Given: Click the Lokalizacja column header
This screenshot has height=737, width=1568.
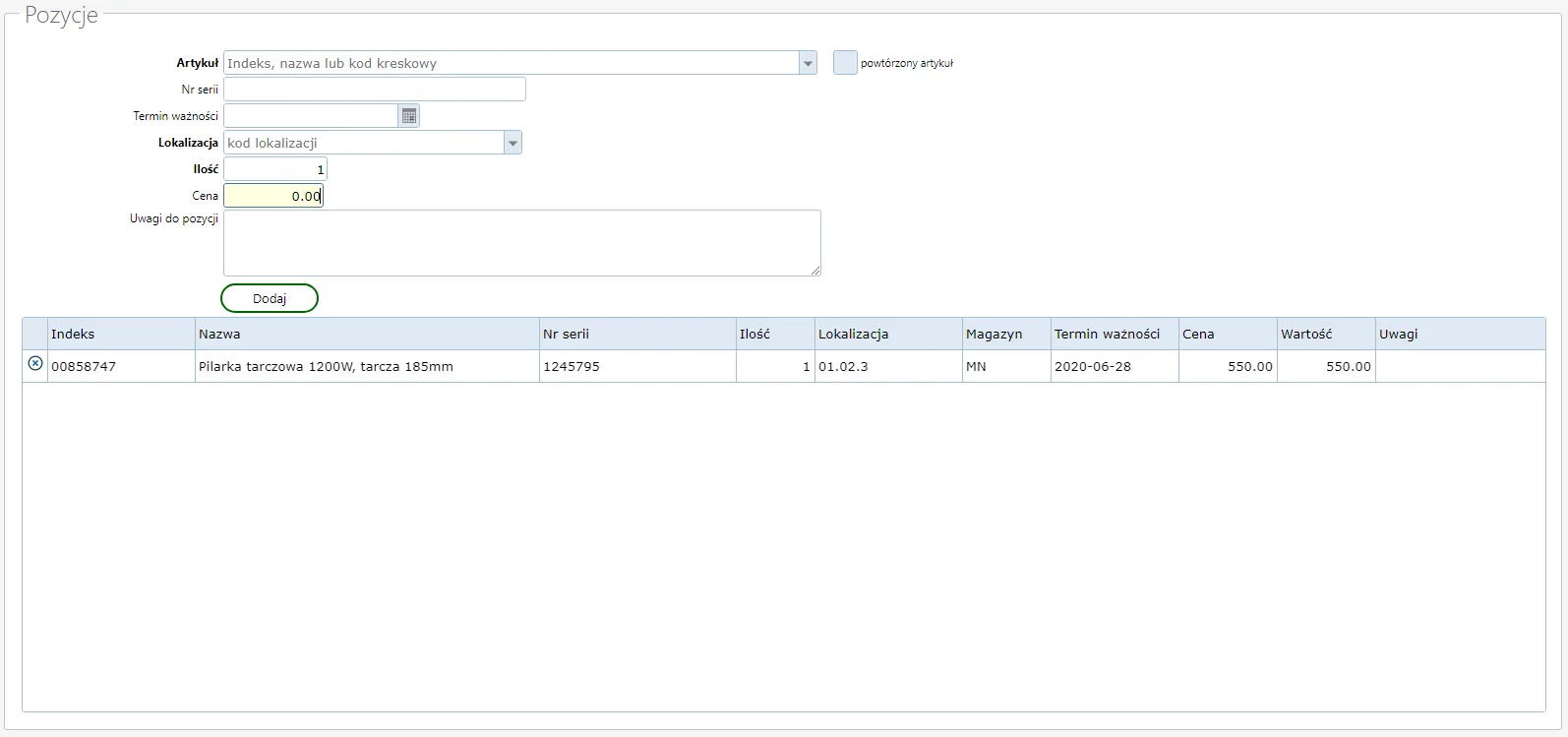Looking at the screenshot, I should 888,334.
